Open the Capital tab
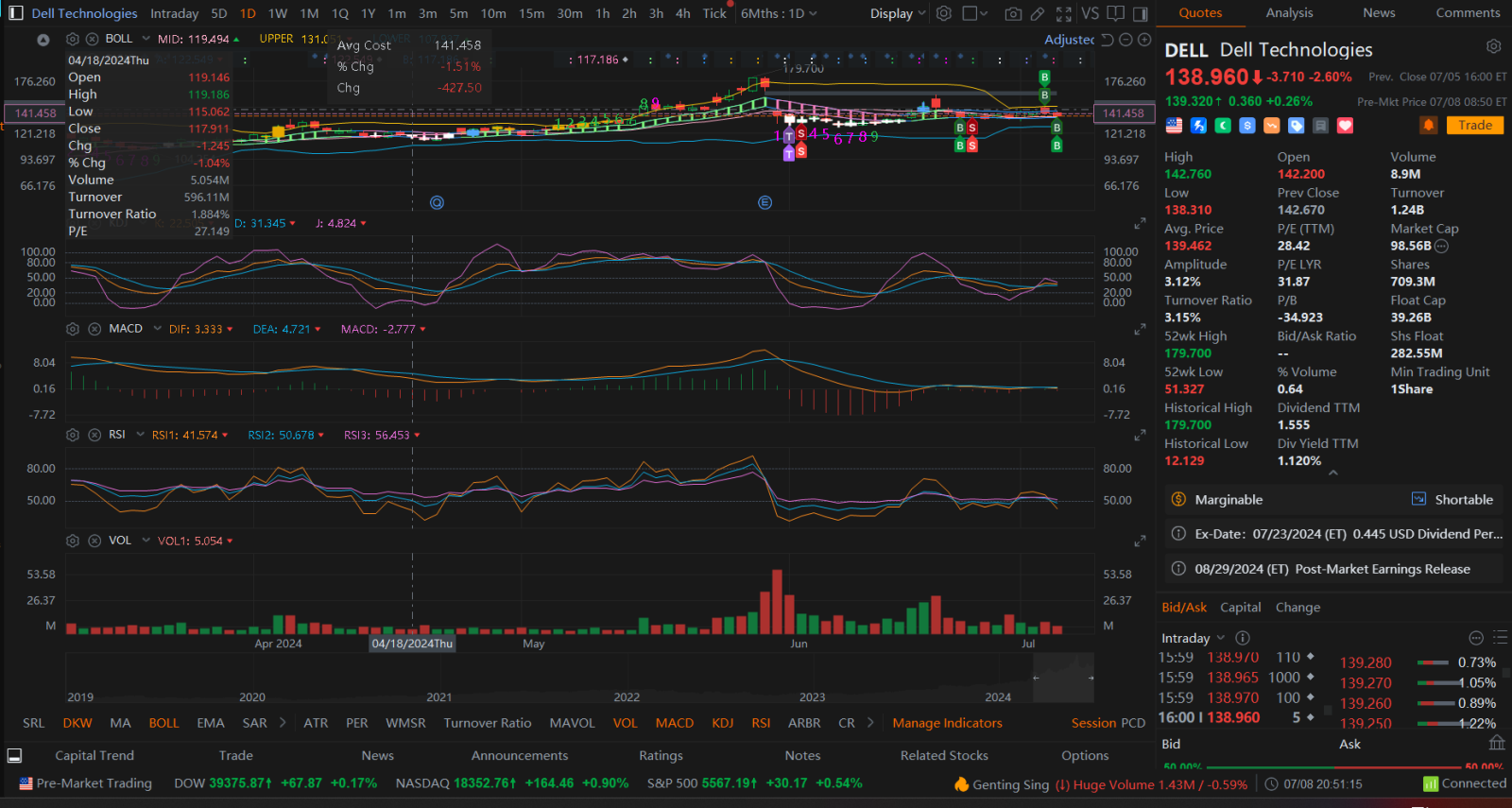Viewport: 1512px width, 808px height. 1240,608
